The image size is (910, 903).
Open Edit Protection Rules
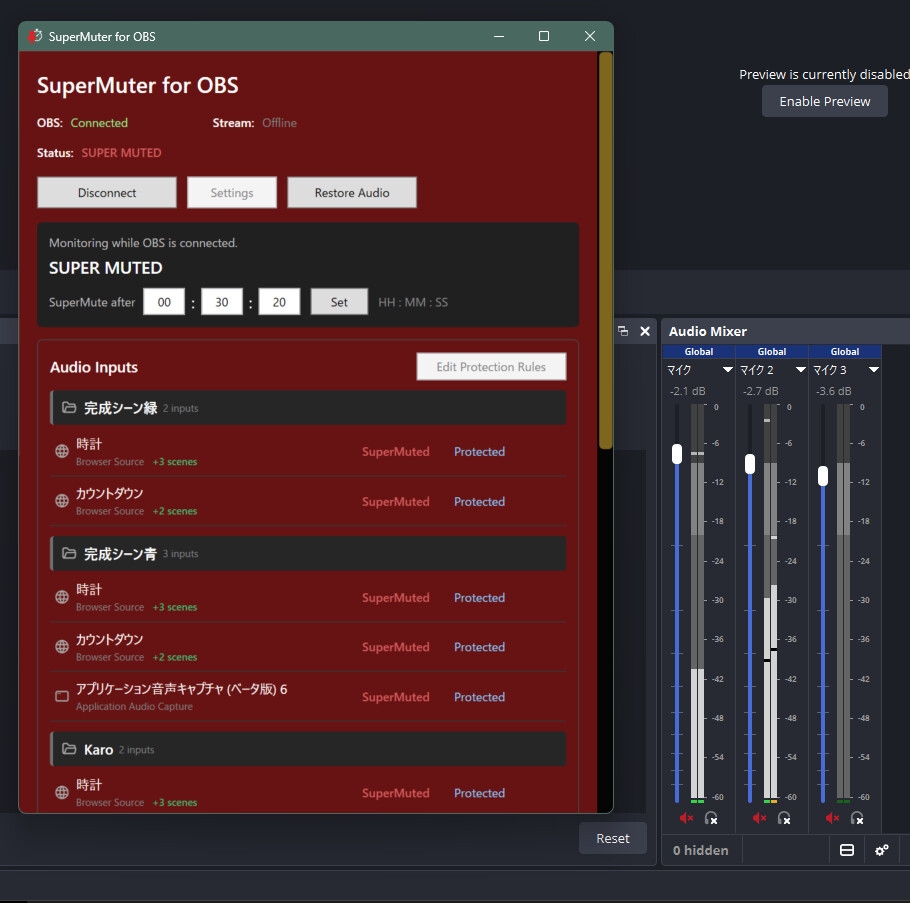tap(491, 367)
